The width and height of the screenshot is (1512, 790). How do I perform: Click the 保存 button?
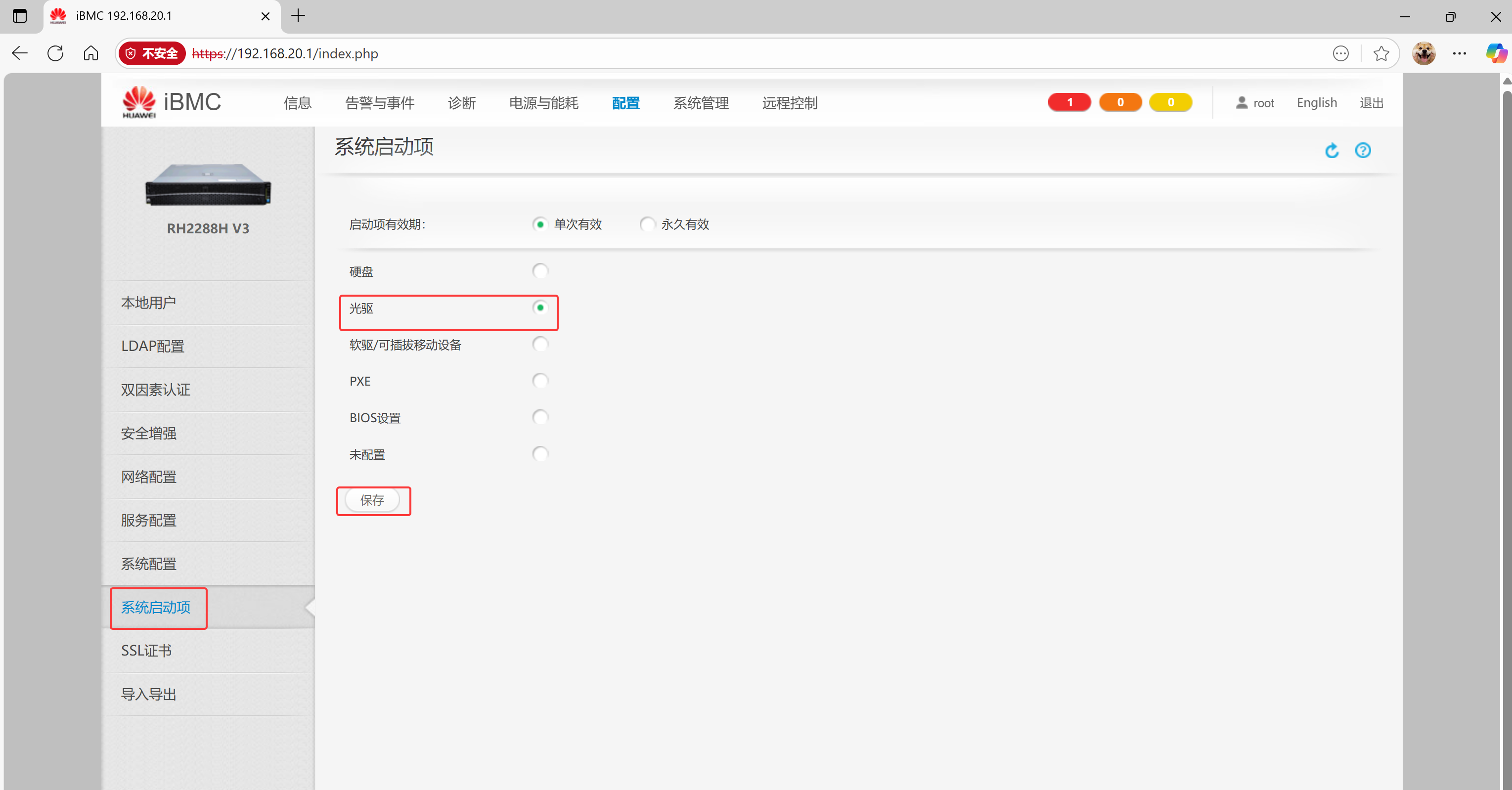tap(372, 500)
